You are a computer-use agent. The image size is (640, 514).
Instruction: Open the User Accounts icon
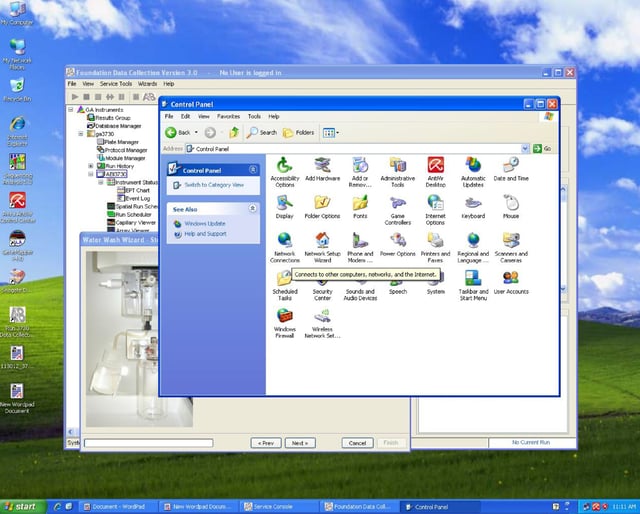(x=511, y=283)
